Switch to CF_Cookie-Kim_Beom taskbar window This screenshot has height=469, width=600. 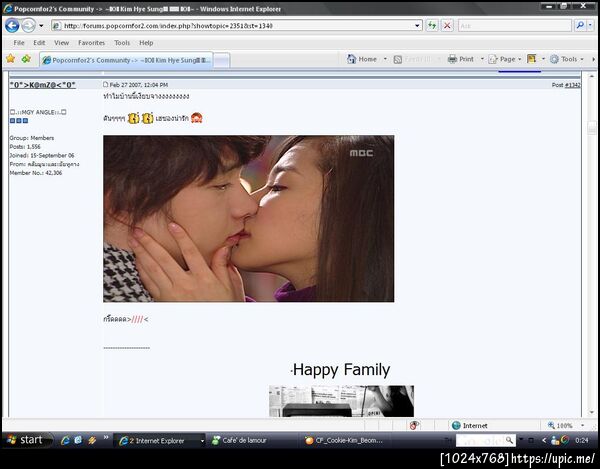pos(346,440)
